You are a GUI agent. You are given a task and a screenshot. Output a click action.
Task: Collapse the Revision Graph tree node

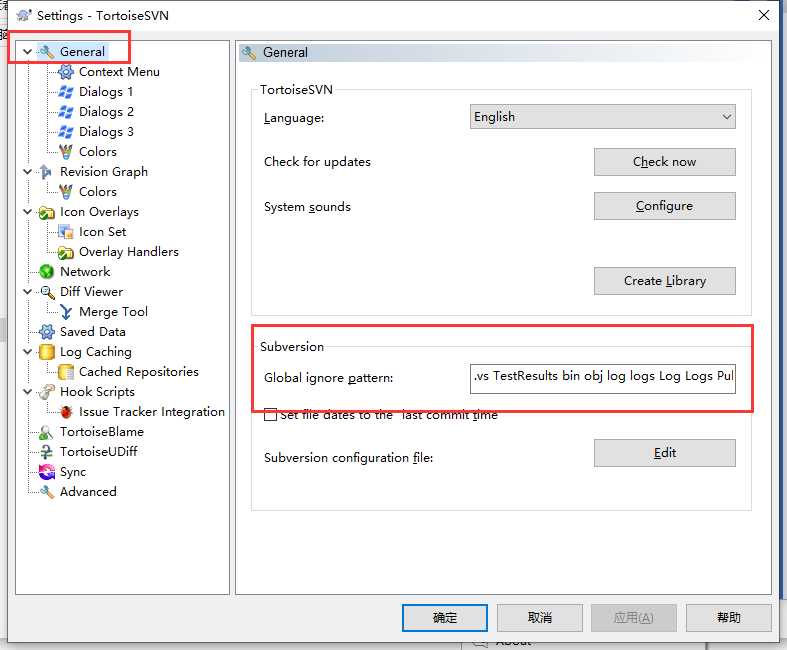pos(28,172)
